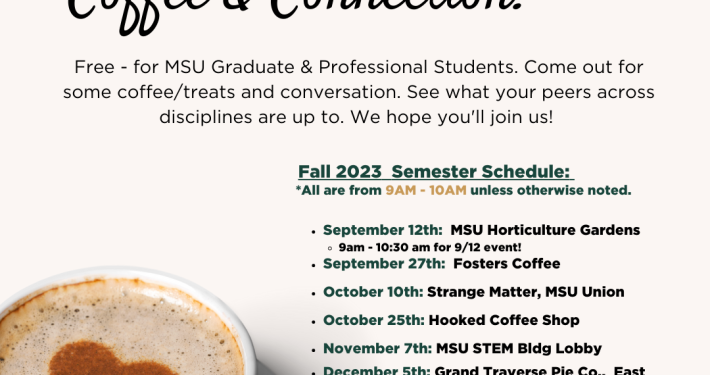Click Strange Matter, MSU Union text
Image resolution: width=710 pixels, height=375 pixels.
coord(526,292)
